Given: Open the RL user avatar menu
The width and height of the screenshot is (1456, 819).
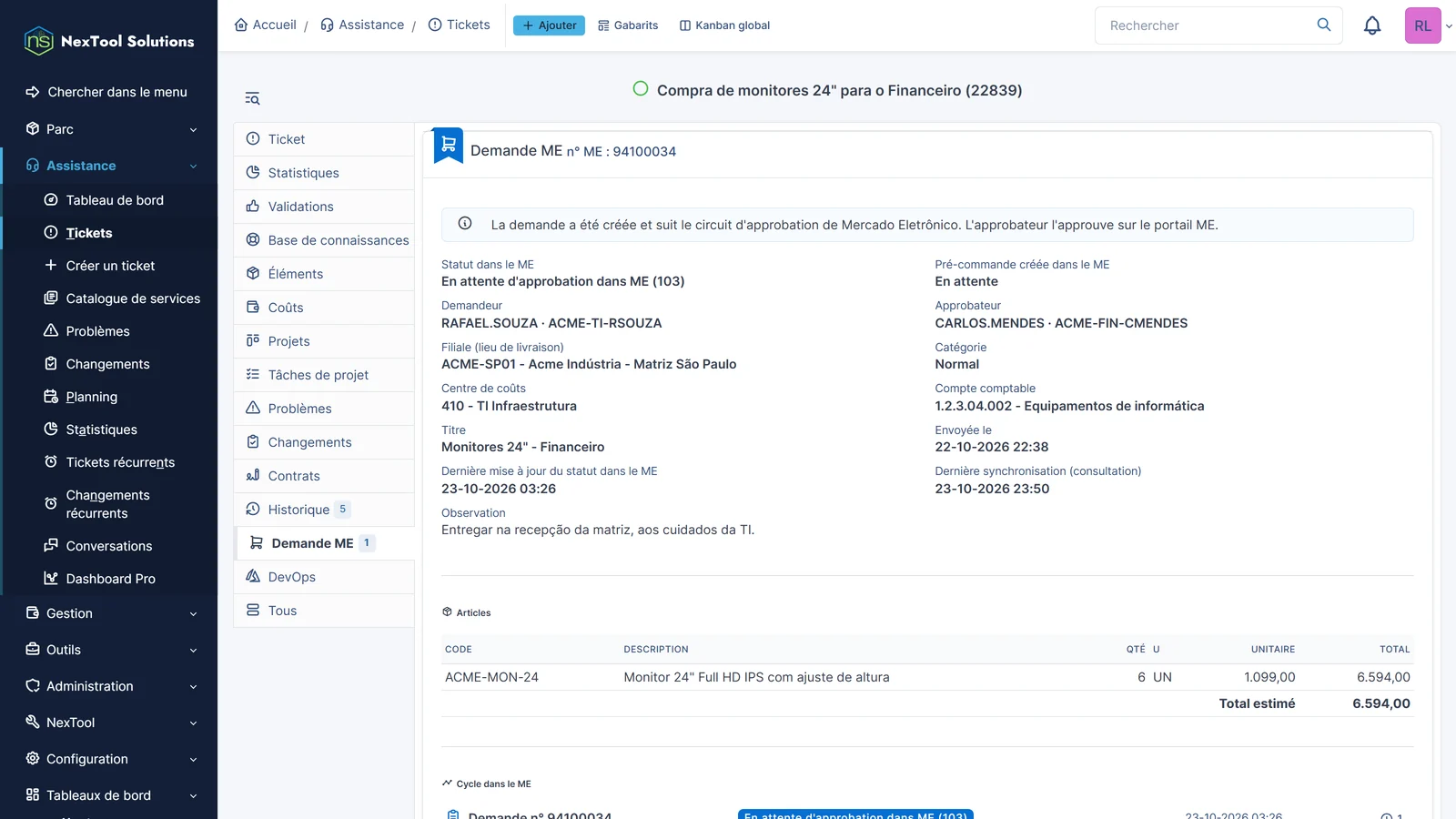Looking at the screenshot, I should tap(1423, 25).
